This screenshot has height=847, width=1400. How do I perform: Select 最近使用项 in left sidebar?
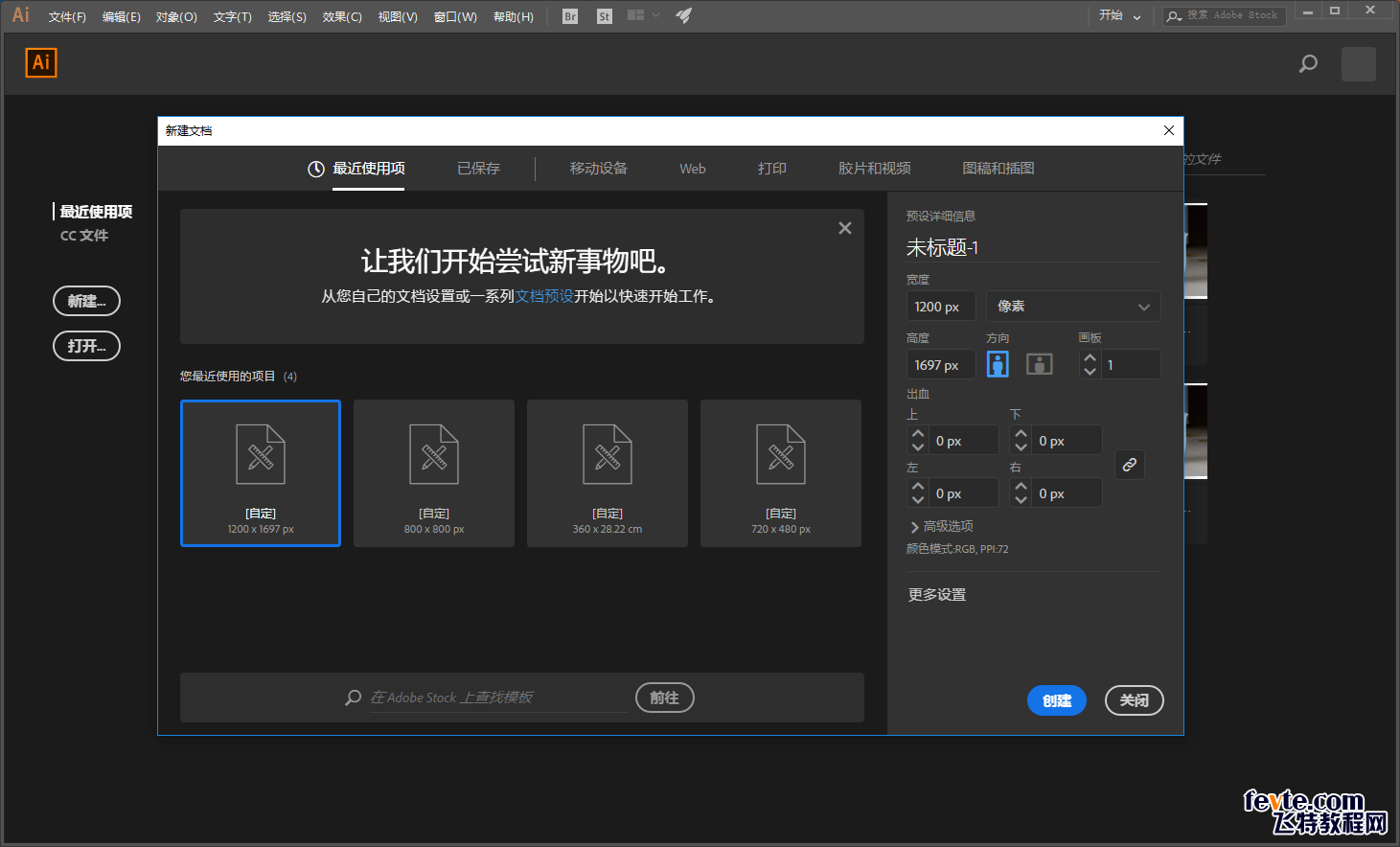96,212
